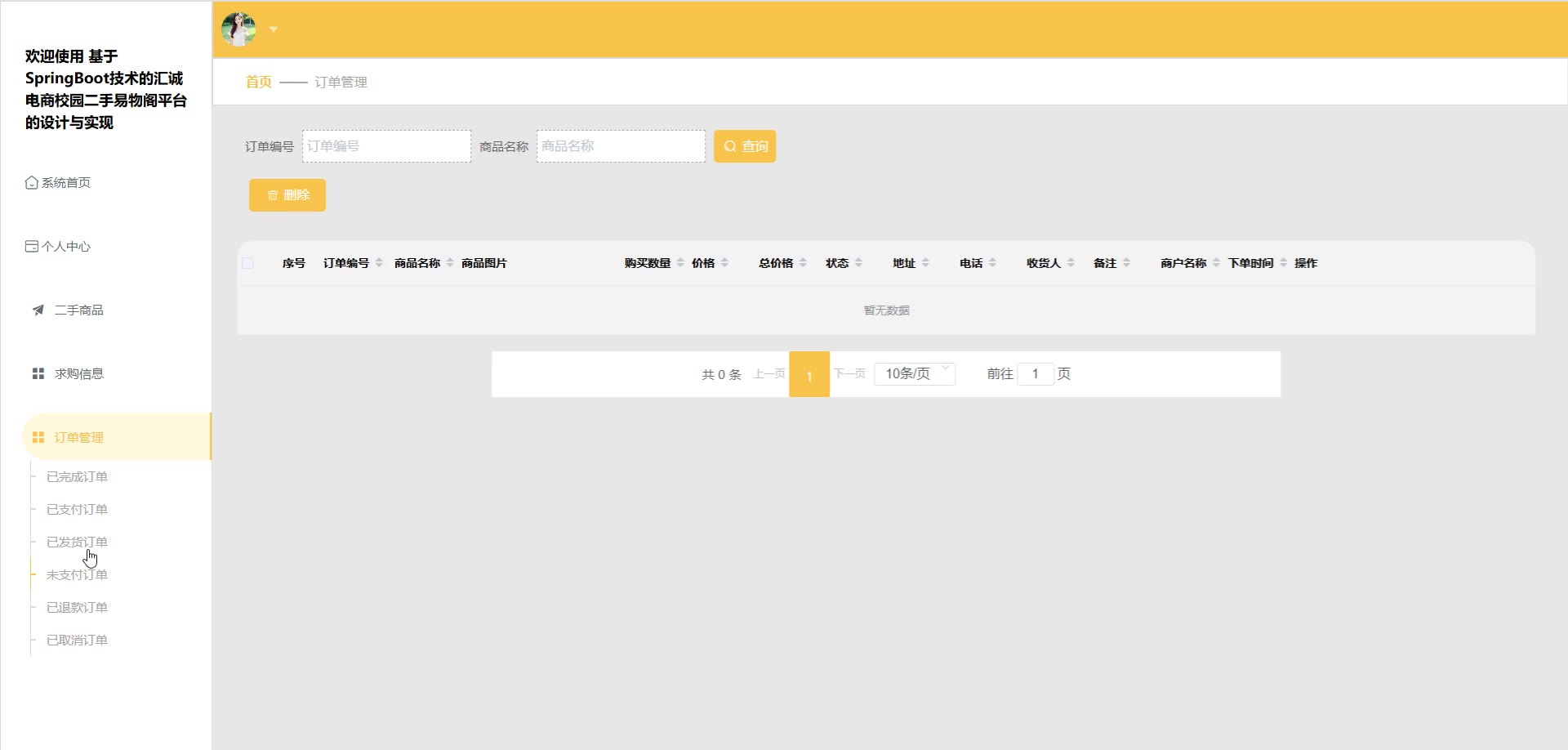Sort by 订单编号 column arrows
The width and height of the screenshot is (1568, 750).
(x=379, y=263)
